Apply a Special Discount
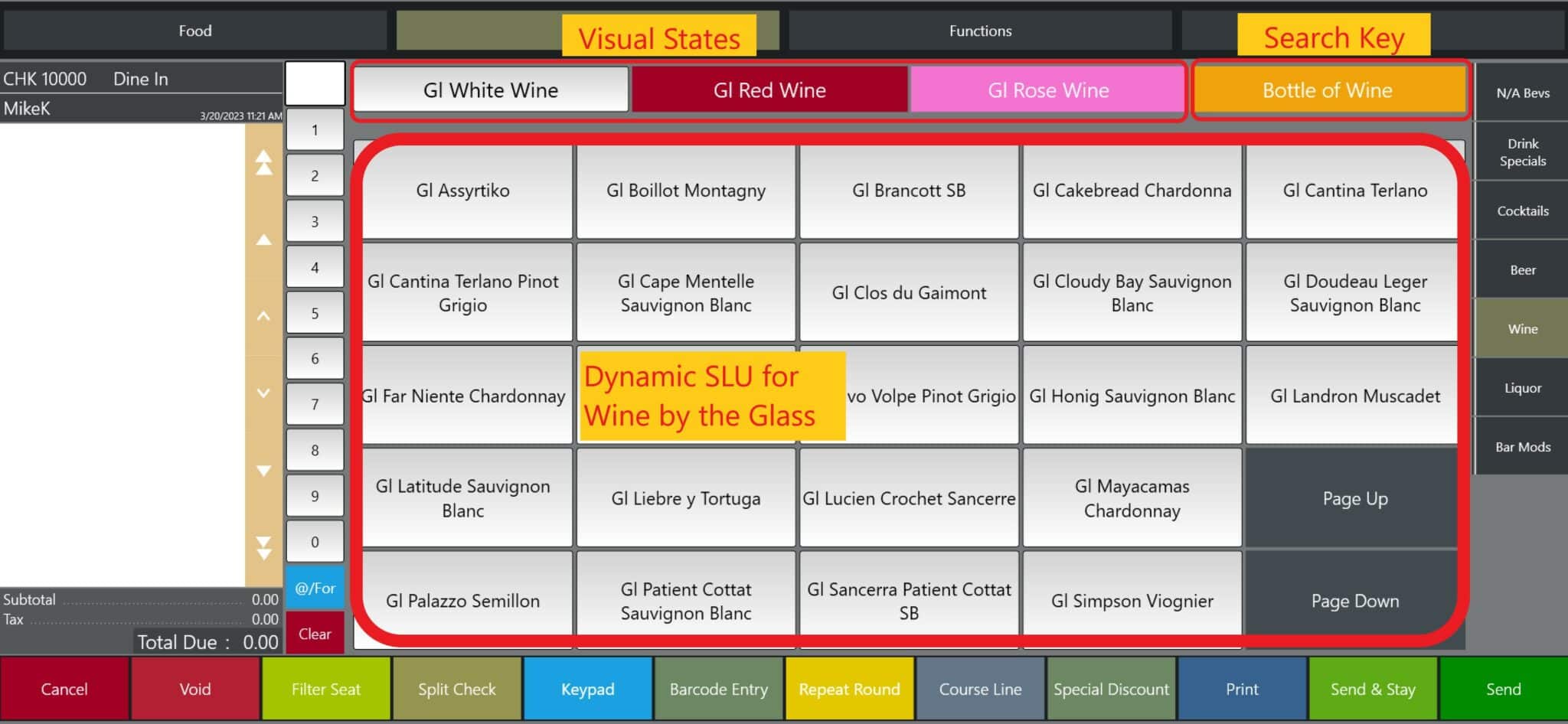The height and width of the screenshot is (724, 1568). [x=1112, y=690]
